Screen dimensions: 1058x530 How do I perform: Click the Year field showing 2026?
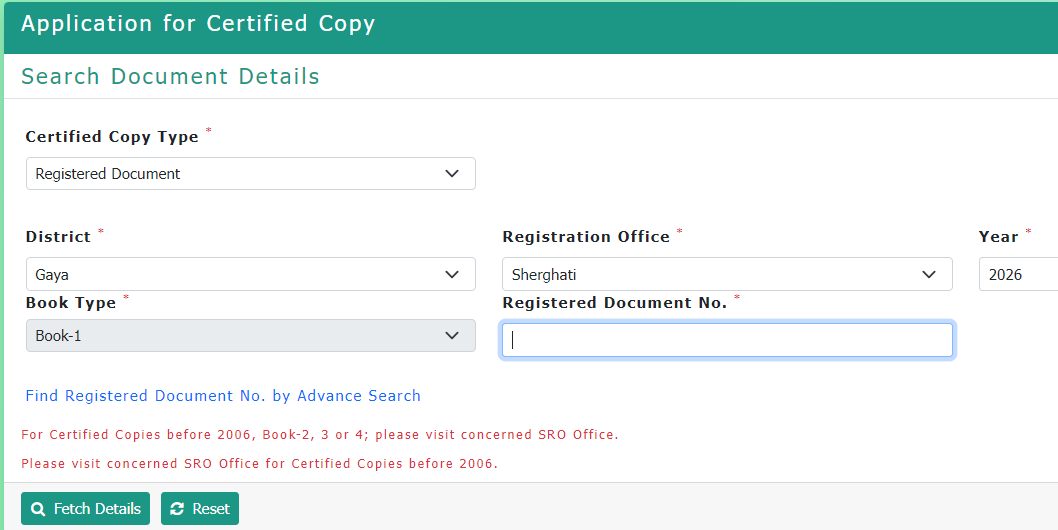tap(1018, 274)
